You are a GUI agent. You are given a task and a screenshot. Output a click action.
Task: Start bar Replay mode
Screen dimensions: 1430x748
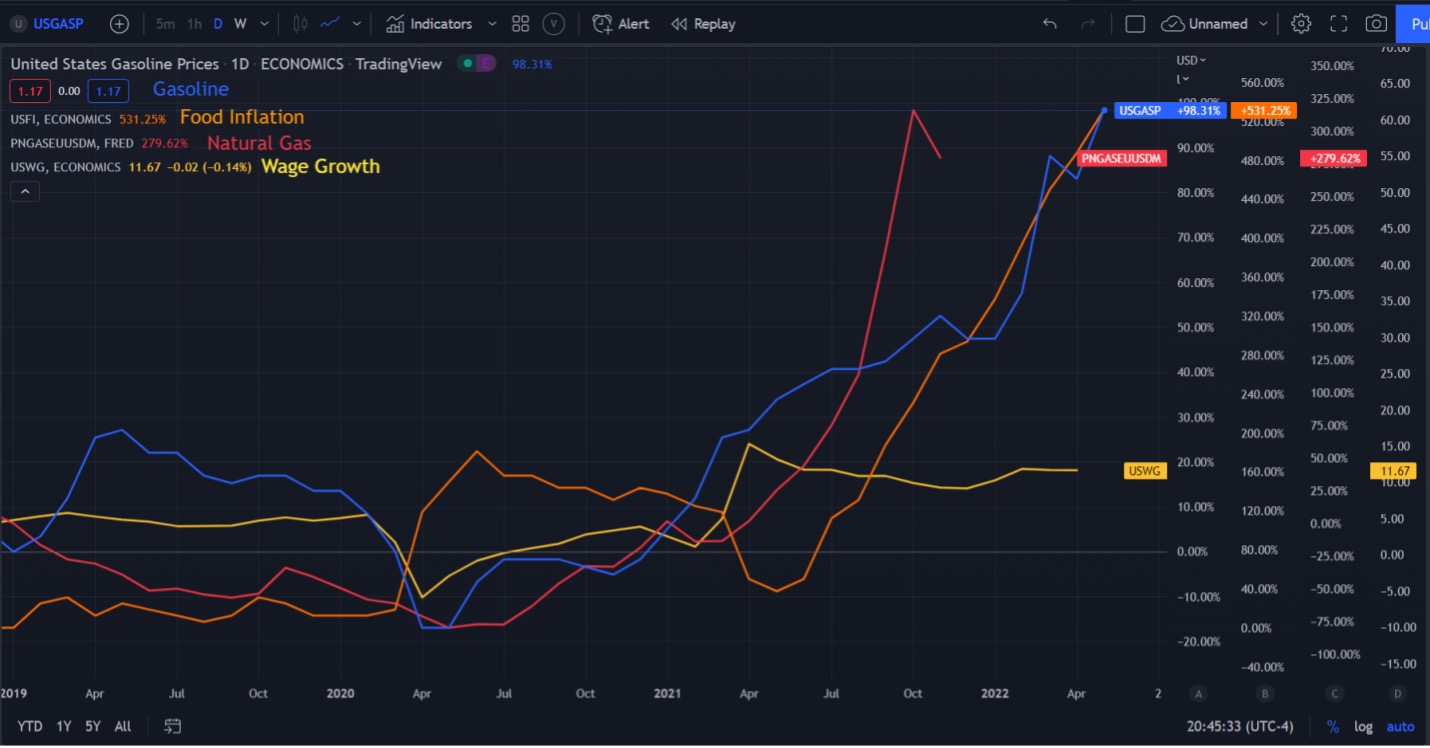pyautogui.click(x=703, y=24)
